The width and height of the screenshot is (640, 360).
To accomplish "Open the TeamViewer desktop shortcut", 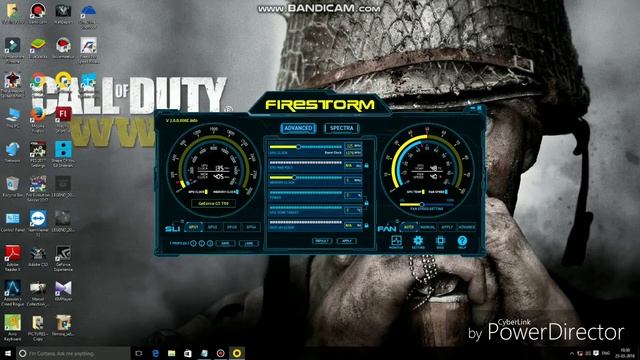I will click(38, 223).
